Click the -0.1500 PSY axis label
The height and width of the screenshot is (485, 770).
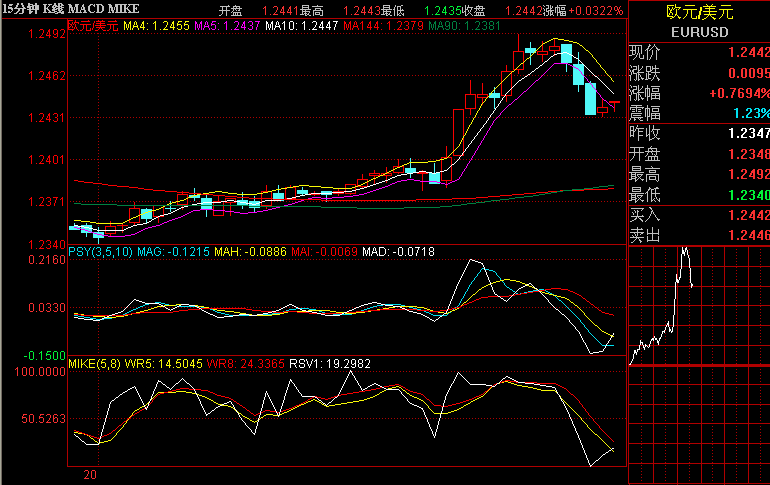[x=45, y=355]
